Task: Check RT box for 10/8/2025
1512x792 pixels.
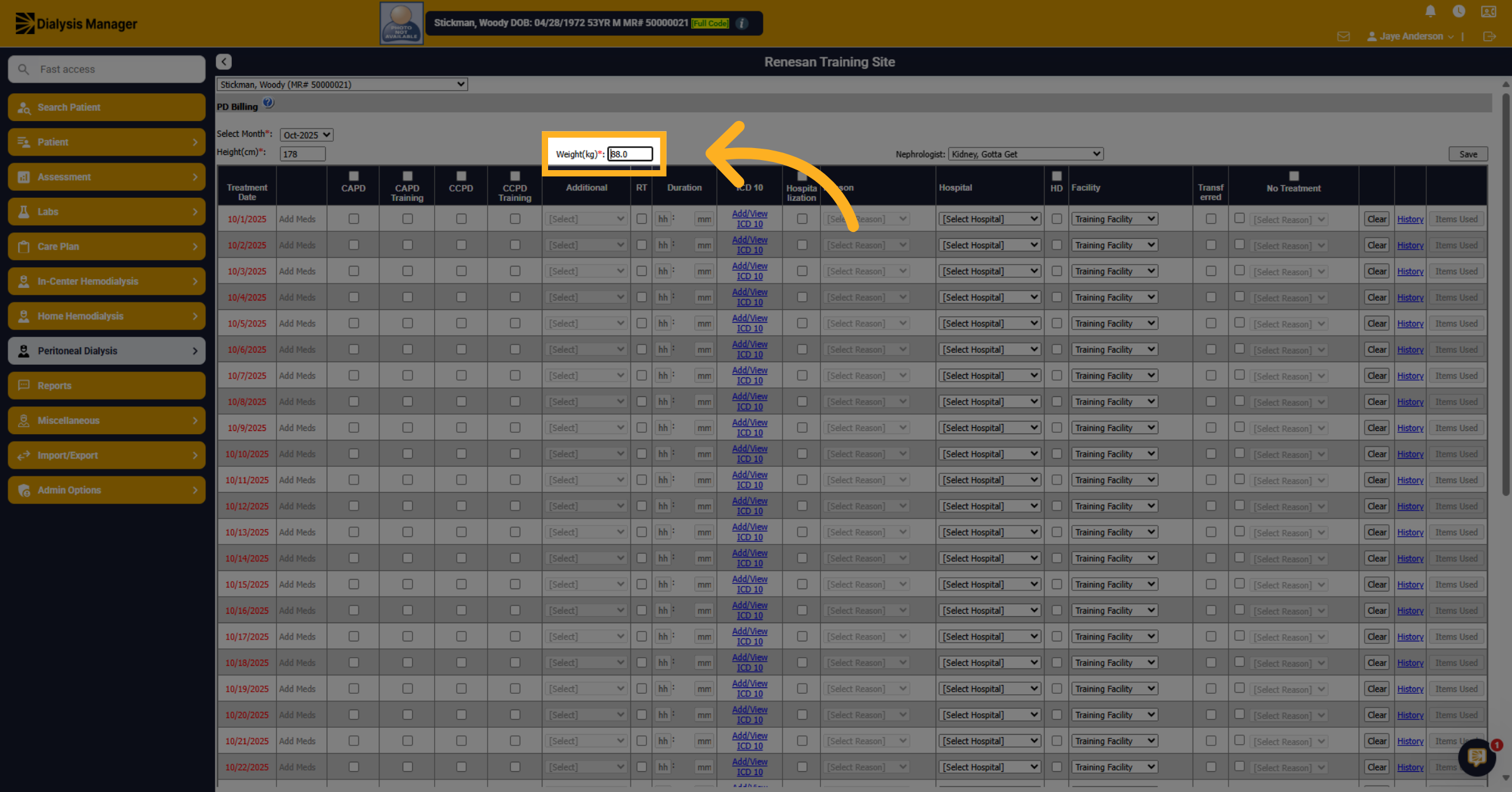Action: 641,401
